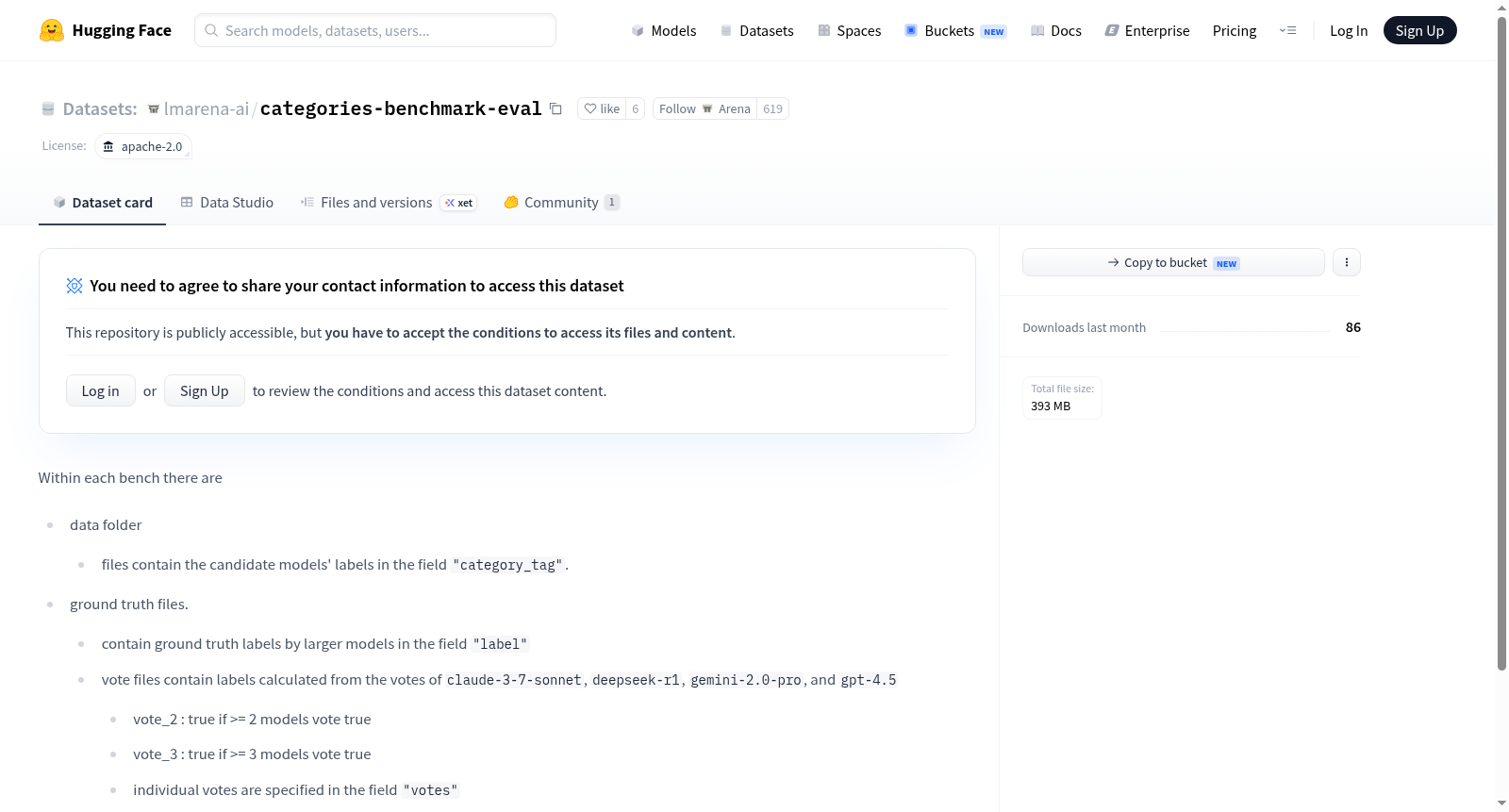Screen dimensions: 1509x812
Task: Switch to the Data Studio tab
Action: pos(227,203)
